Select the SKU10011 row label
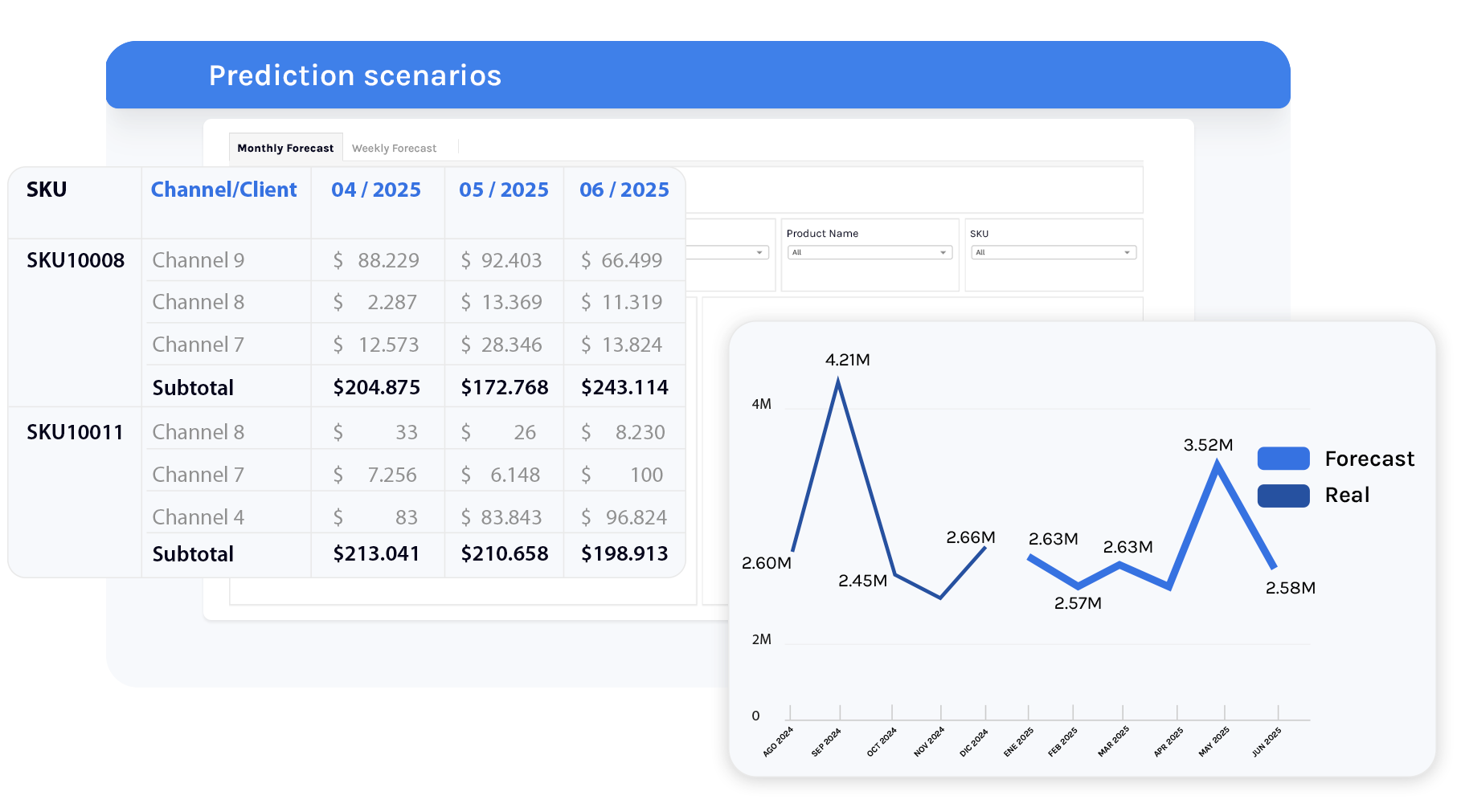 [76, 432]
